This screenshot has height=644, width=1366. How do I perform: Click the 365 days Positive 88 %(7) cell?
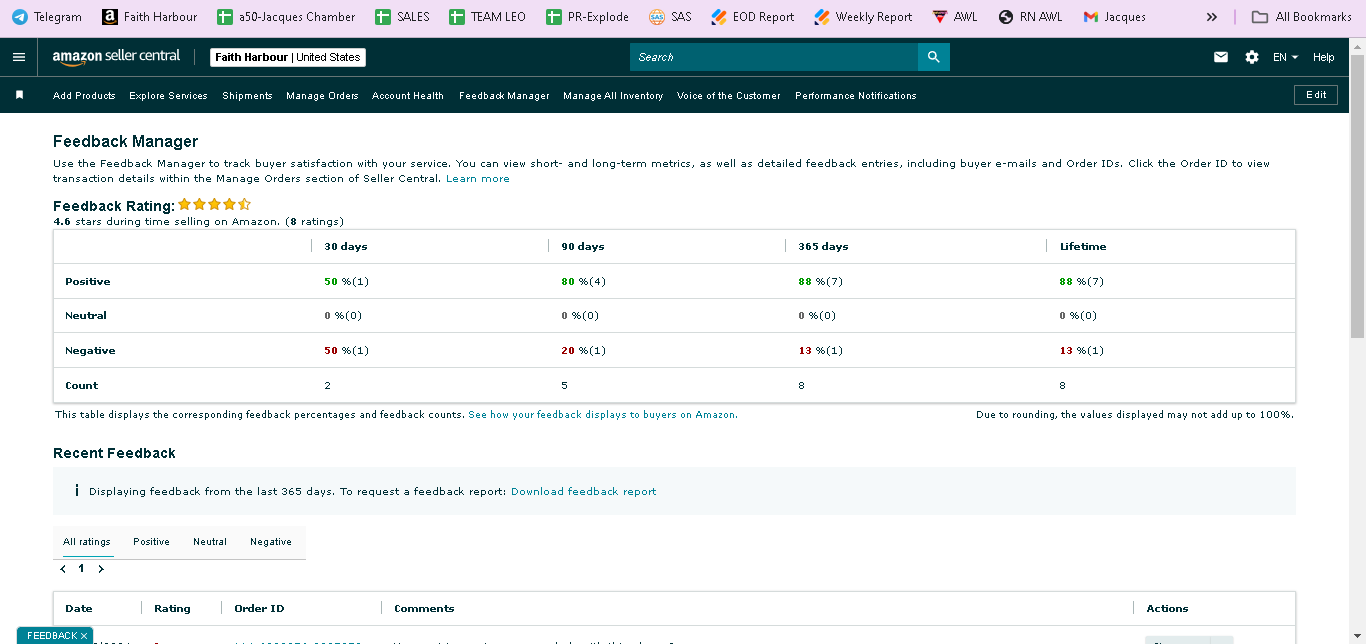[x=821, y=282]
